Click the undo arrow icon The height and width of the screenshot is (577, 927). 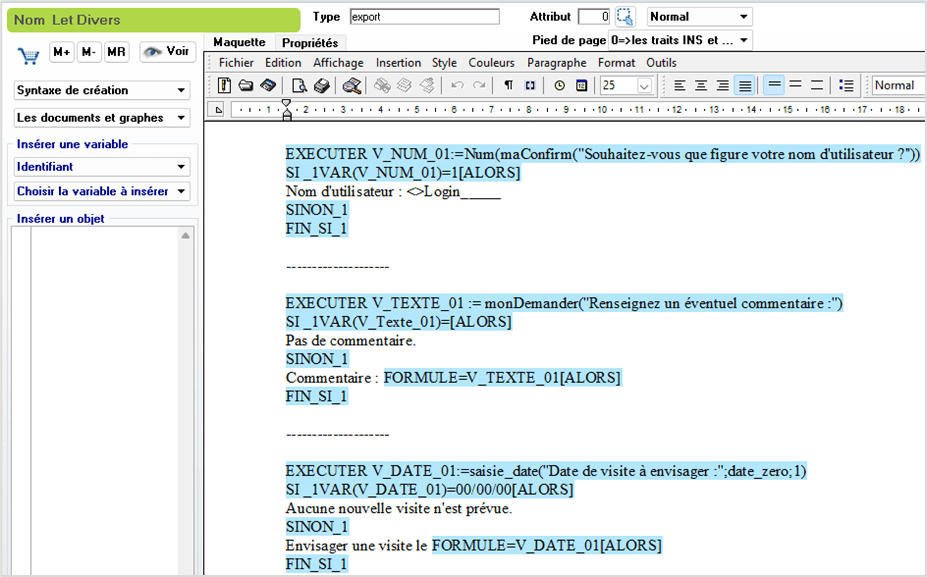[x=457, y=86]
